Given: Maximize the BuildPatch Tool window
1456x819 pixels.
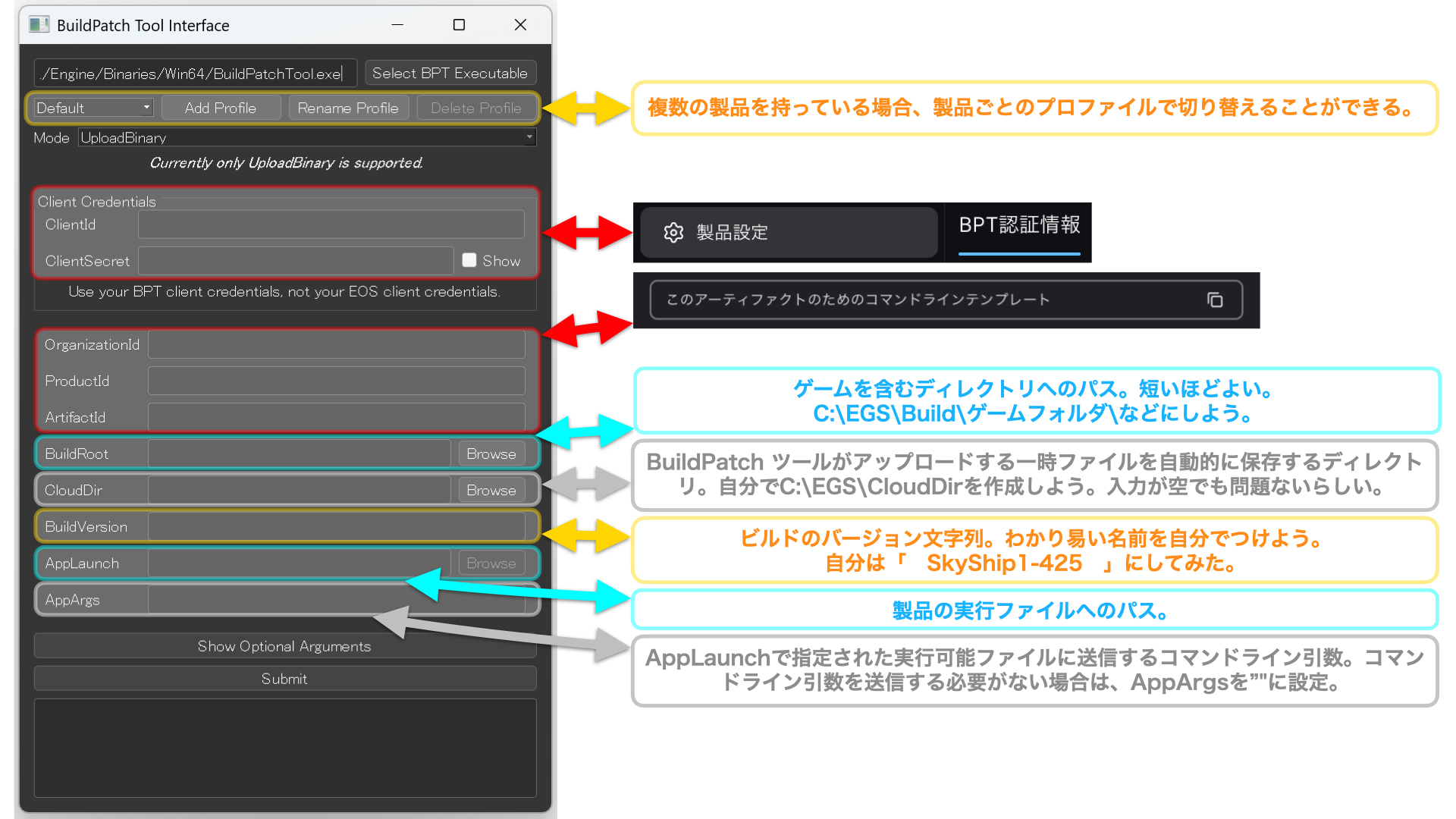Looking at the screenshot, I should (459, 25).
